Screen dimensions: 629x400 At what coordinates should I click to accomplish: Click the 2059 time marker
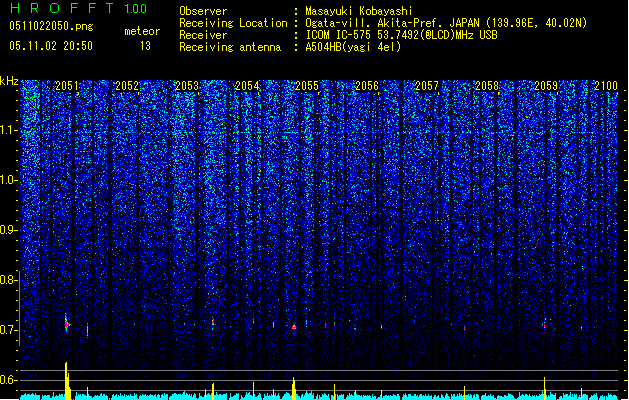pos(546,86)
